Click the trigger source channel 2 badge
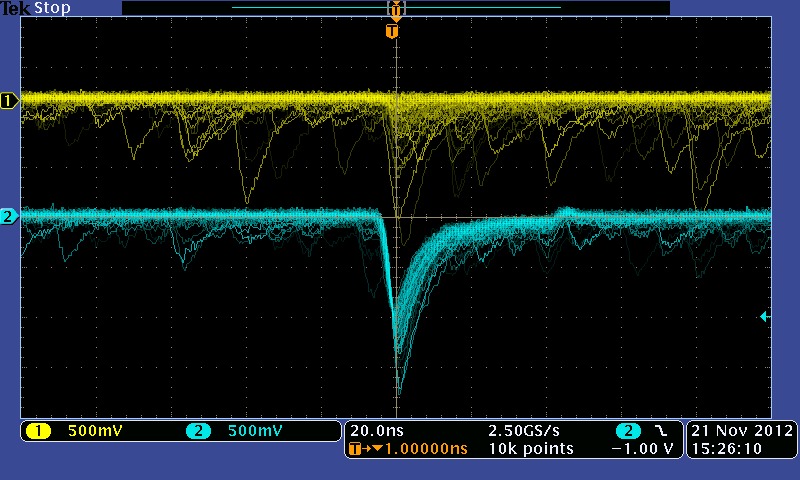 628,431
